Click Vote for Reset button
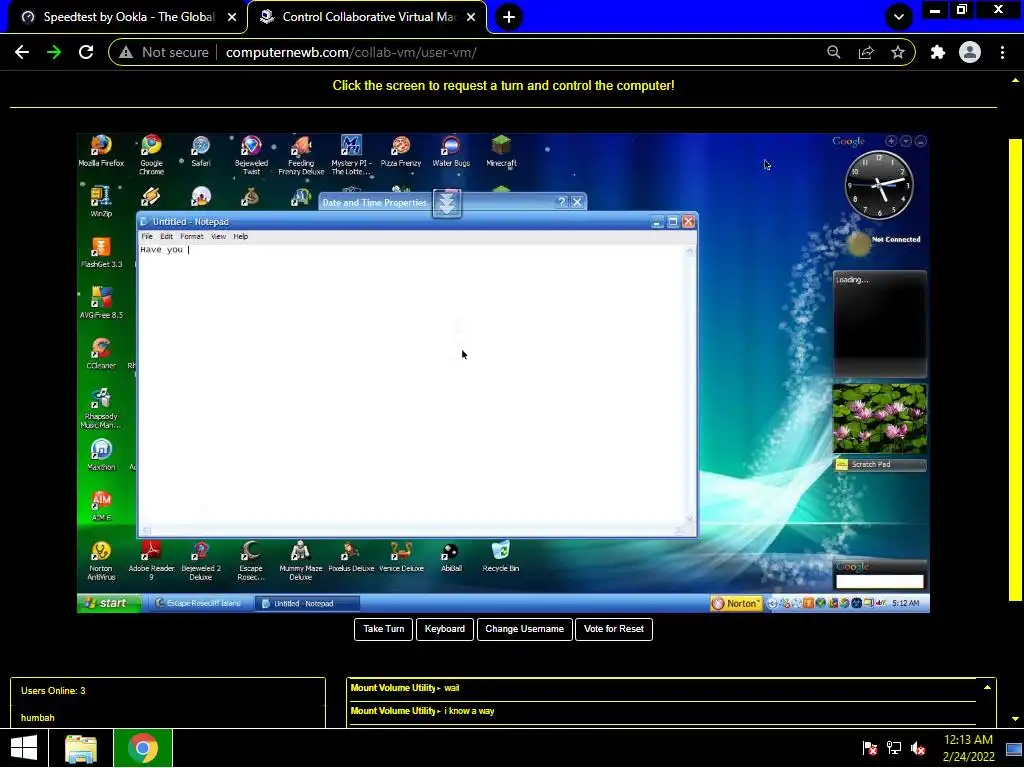The image size is (1024, 768). click(614, 629)
